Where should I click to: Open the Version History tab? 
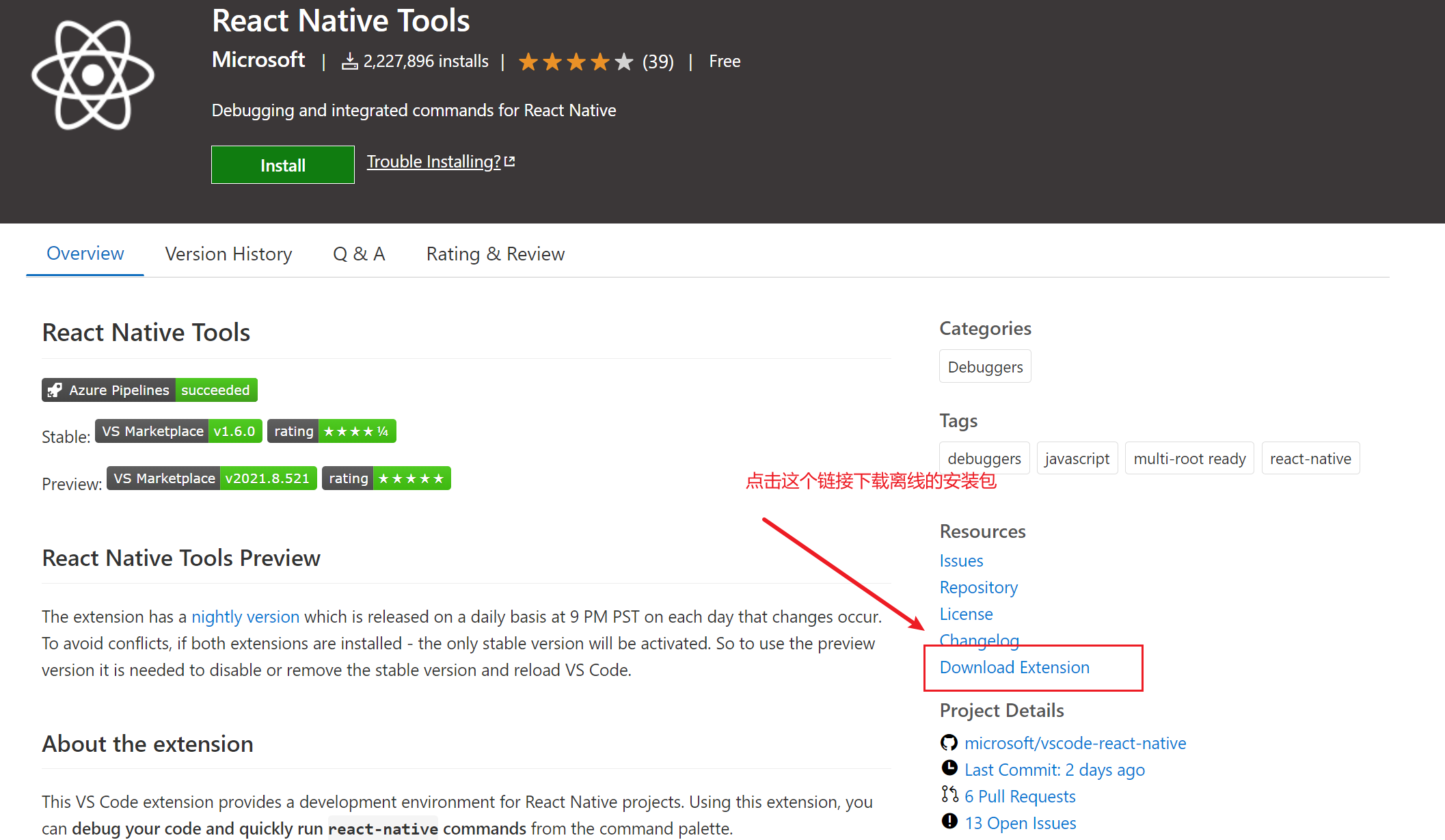pos(228,254)
